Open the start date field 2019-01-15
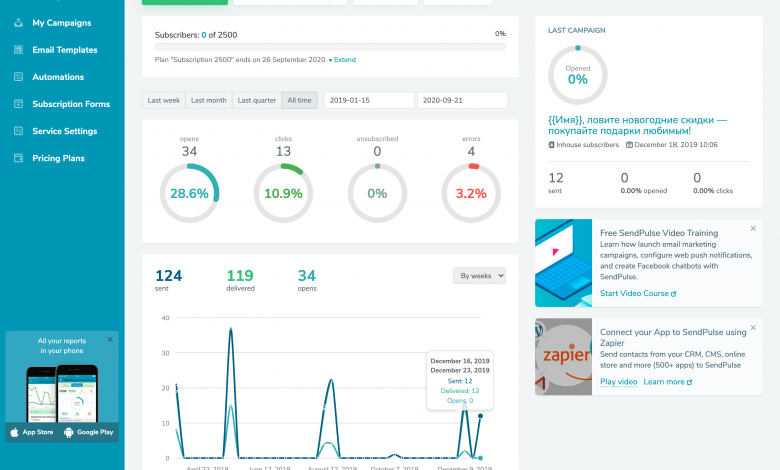780x470 pixels. point(369,100)
